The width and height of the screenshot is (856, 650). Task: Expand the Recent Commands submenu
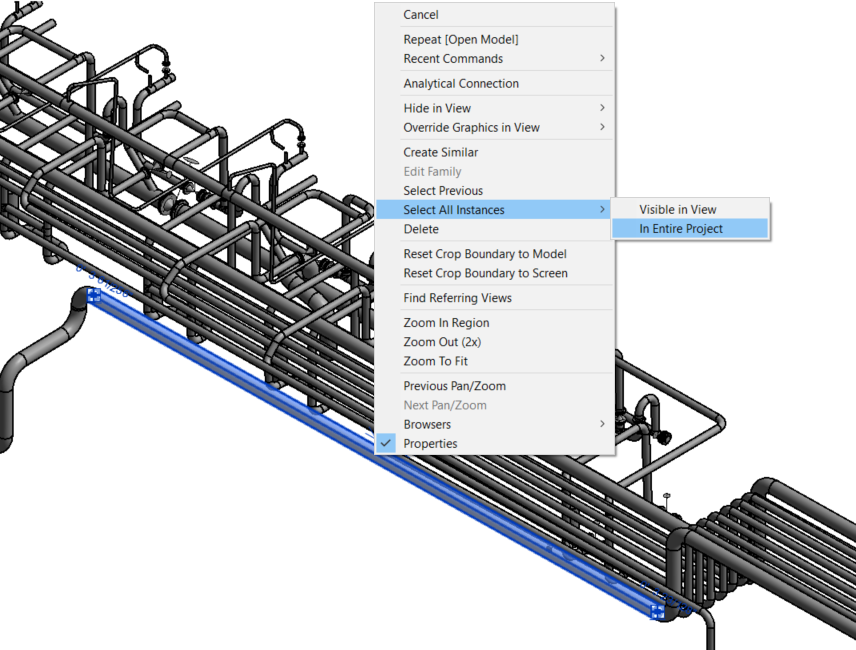click(x=453, y=59)
